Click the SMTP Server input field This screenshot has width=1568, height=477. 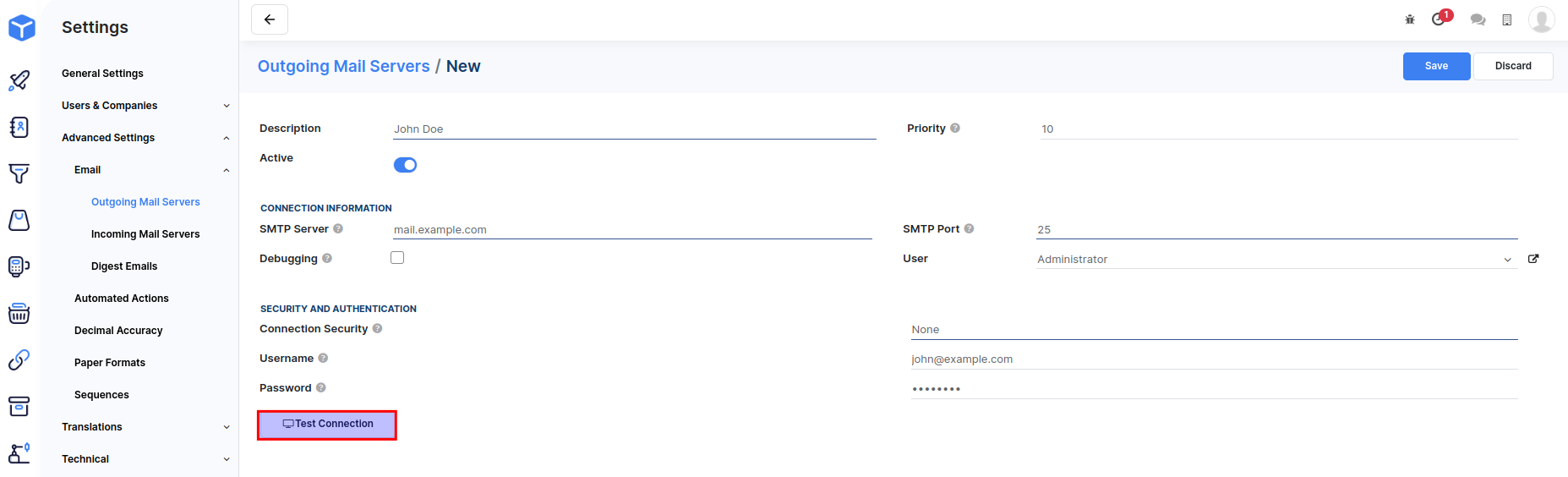coord(632,230)
